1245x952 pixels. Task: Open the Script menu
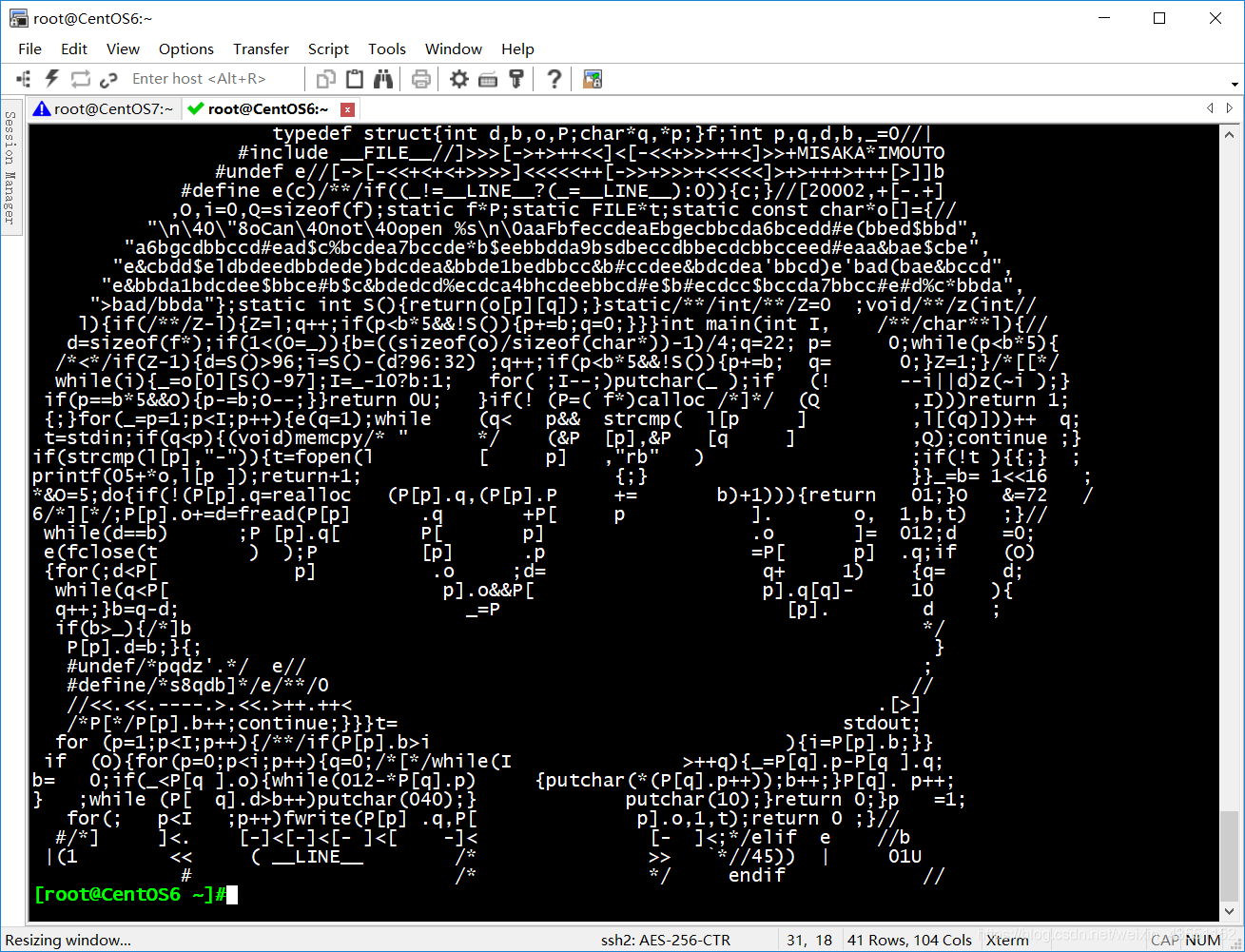[x=328, y=49]
